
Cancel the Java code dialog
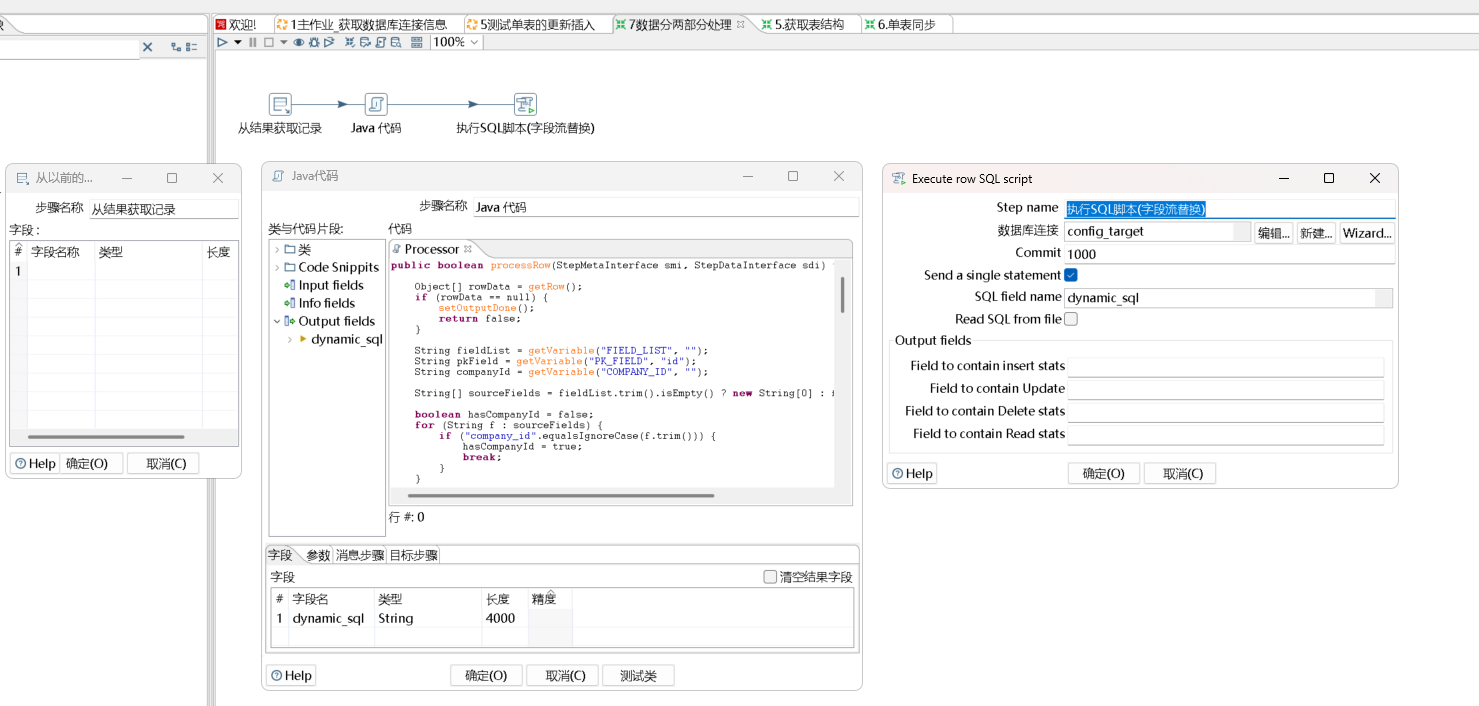[x=562, y=675]
